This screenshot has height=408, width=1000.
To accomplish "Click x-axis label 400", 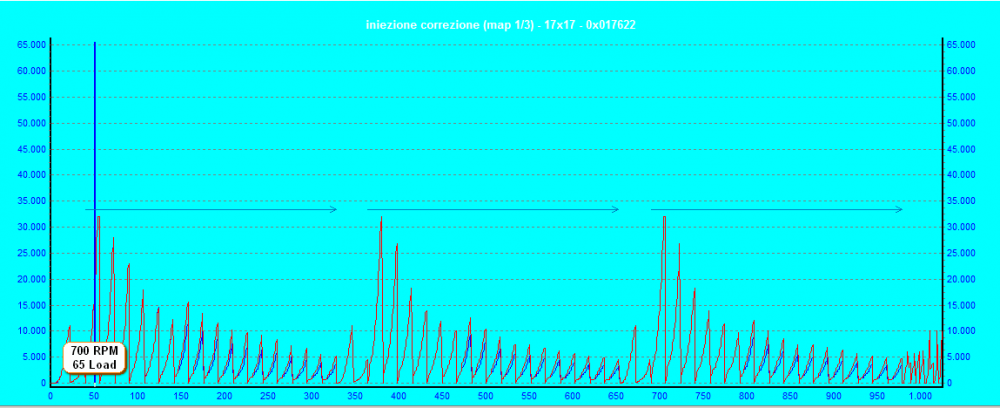I will point(399,395).
